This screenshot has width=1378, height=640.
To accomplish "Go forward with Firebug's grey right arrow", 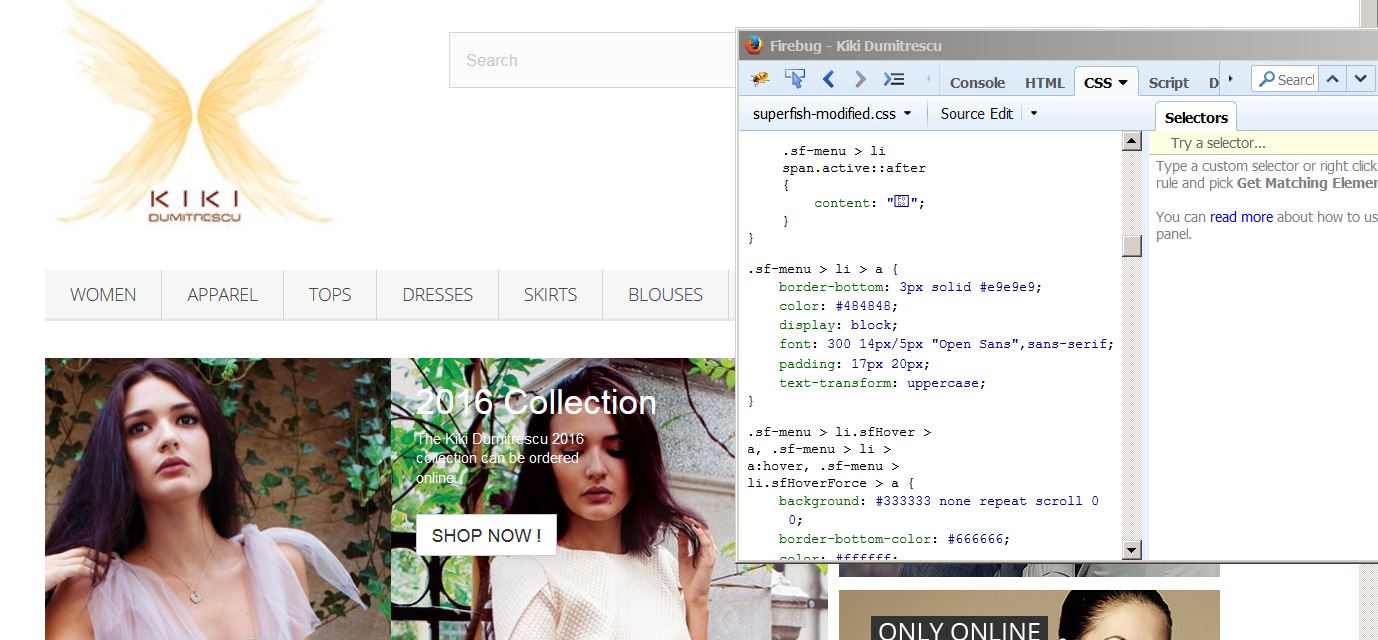I will 860,79.
